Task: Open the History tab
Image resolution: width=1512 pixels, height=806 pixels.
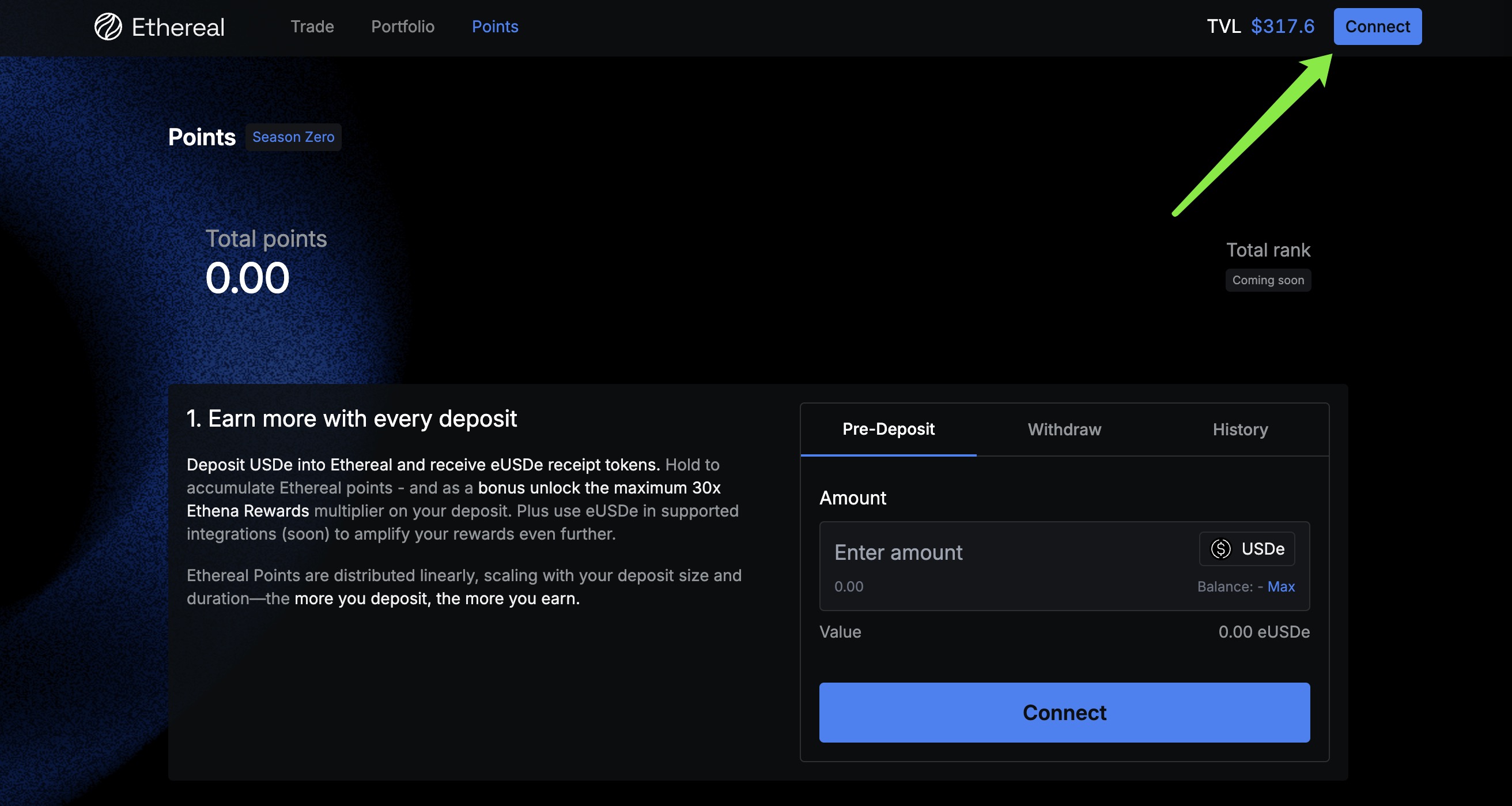Action: point(1240,430)
